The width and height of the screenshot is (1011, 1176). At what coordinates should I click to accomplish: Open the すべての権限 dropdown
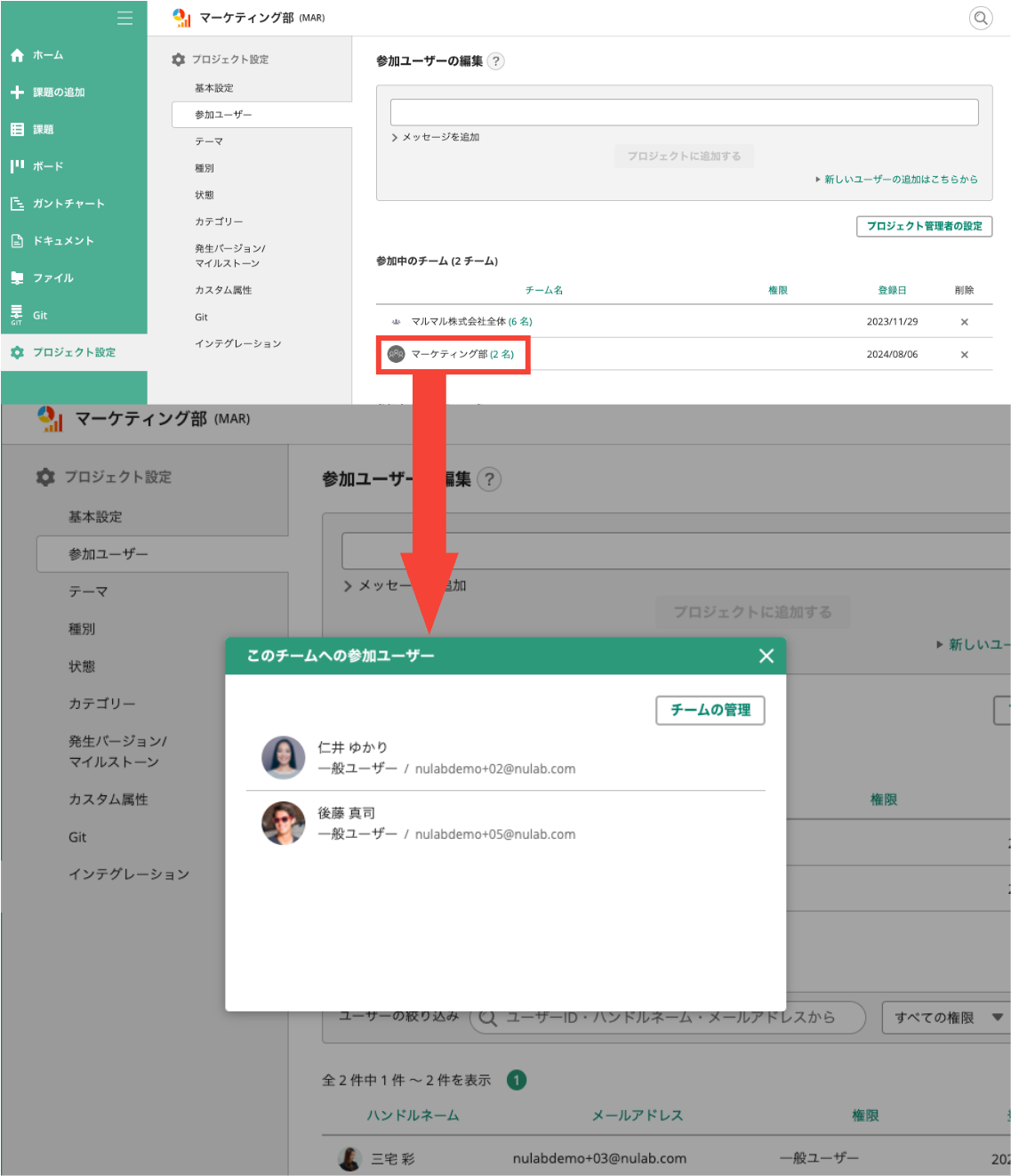946,1018
